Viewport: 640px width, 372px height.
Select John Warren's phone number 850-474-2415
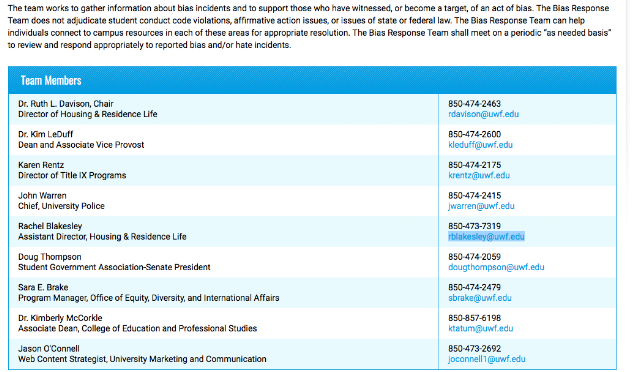474,196
